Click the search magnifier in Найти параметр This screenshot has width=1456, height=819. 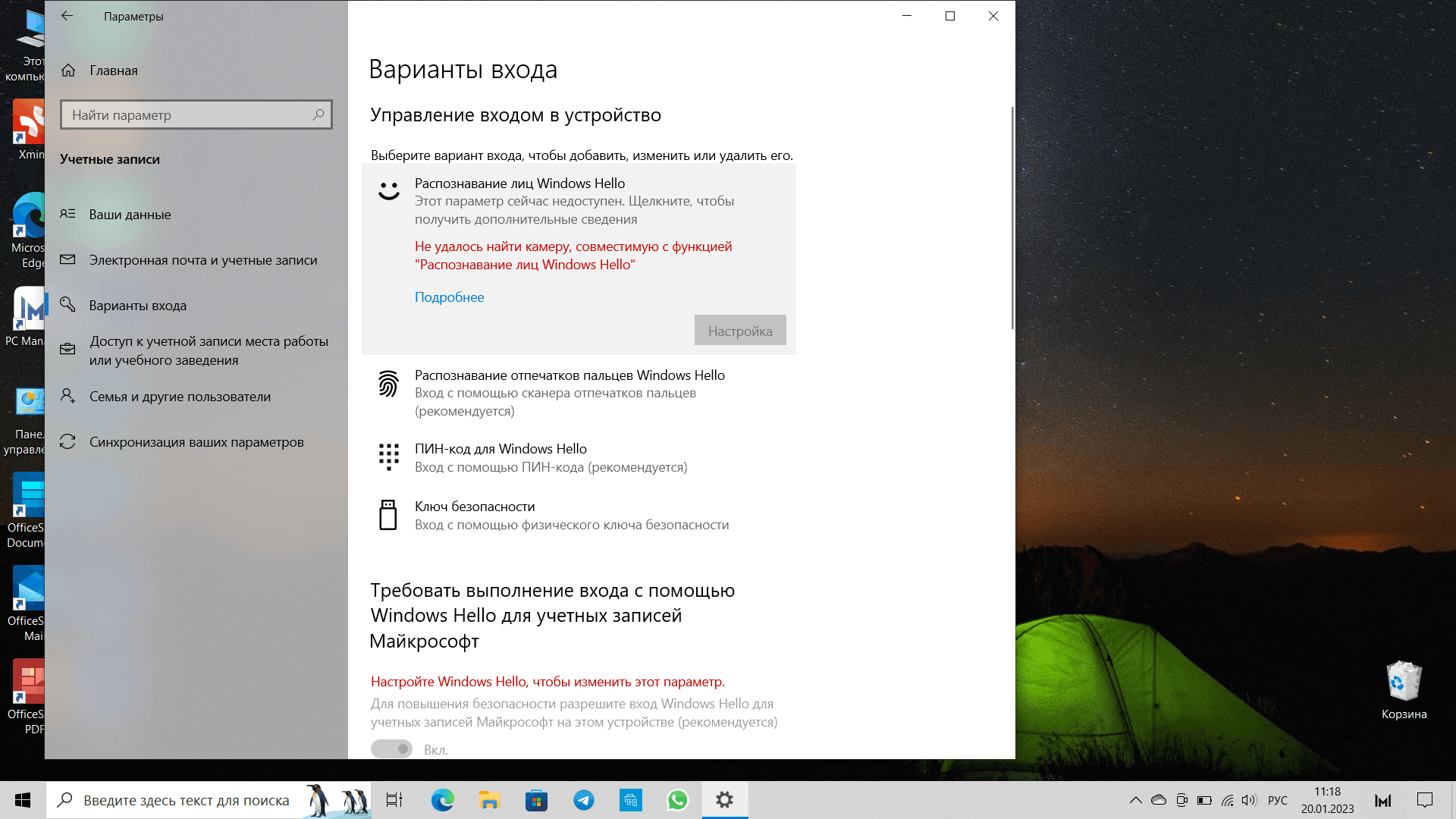pos(318,115)
